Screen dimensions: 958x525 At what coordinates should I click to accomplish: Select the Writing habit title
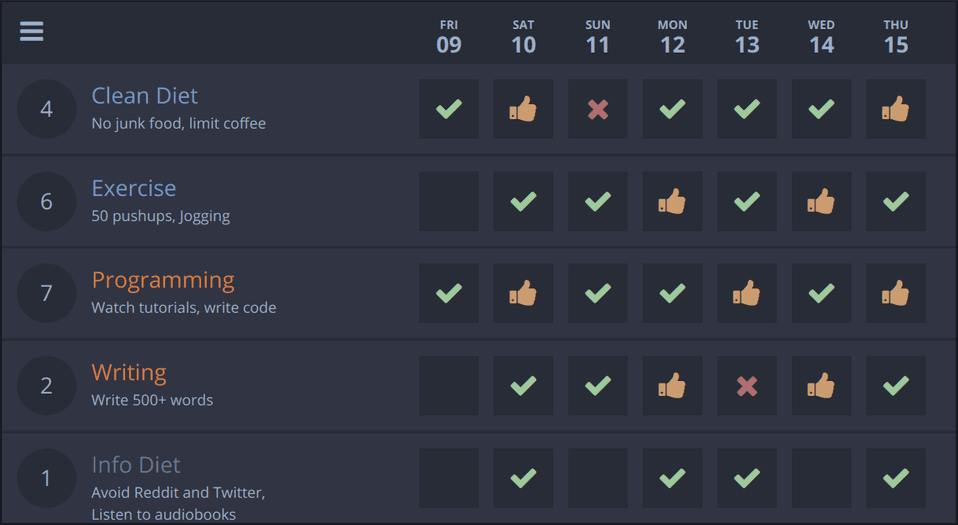tap(129, 373)
